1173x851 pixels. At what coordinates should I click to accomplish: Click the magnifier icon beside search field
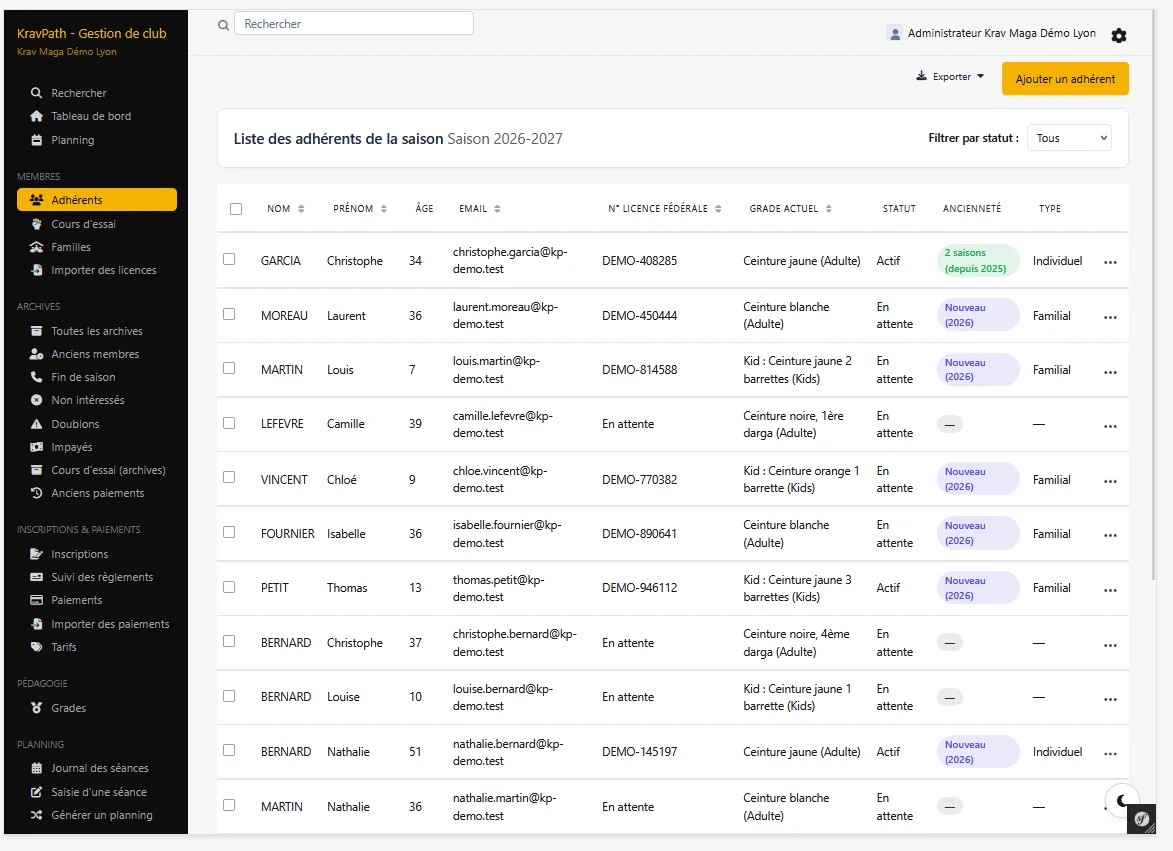pyautogui.click(x=223, y=25)
